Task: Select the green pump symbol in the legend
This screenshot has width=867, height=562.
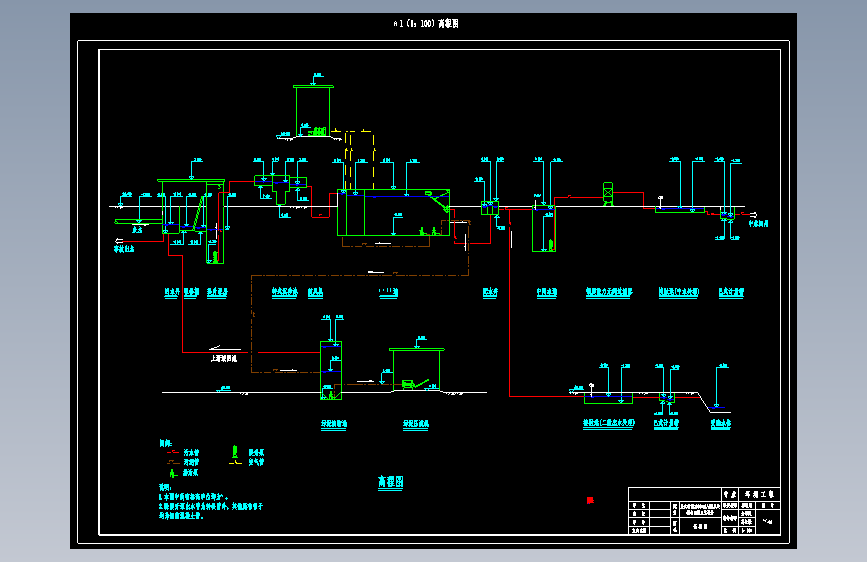Action: (173, 473)
